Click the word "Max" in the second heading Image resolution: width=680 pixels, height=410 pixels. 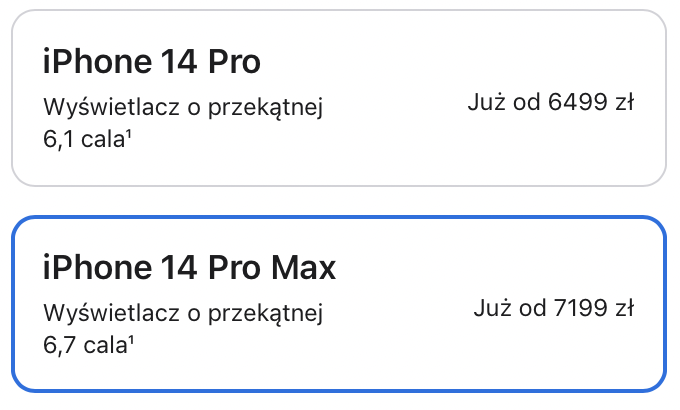click(x=304, y=267)
